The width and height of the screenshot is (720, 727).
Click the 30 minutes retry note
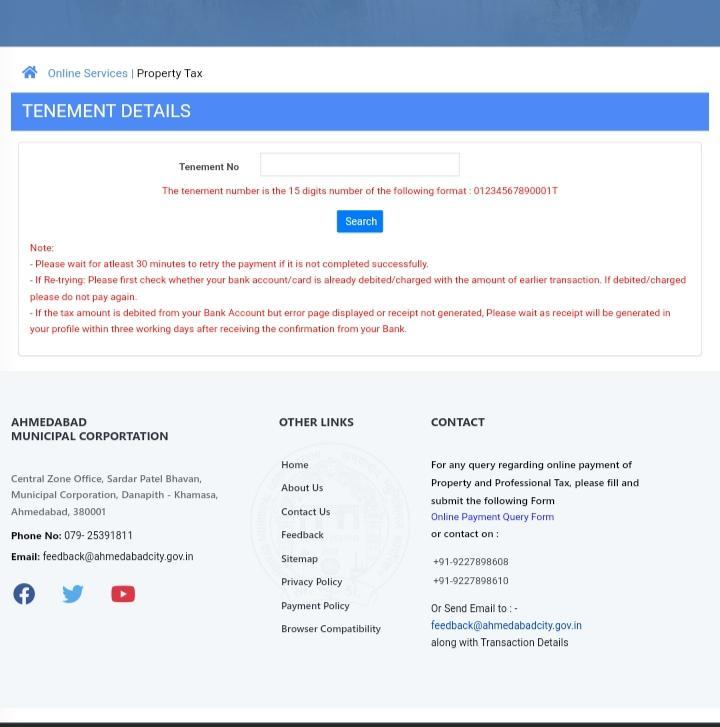(x=229, y=264)
